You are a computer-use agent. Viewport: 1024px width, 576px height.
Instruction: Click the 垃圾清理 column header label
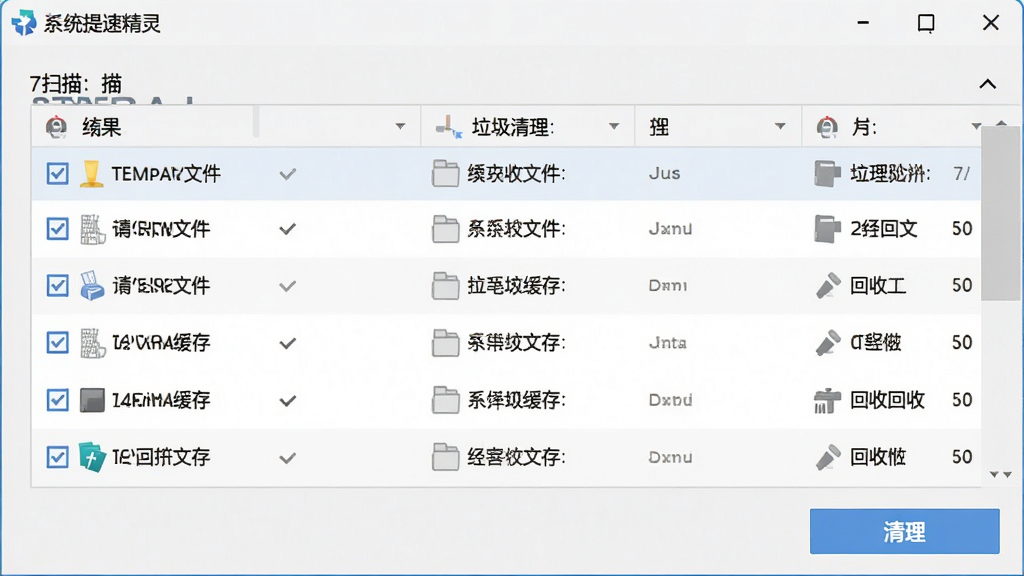(x=513, y=127)
